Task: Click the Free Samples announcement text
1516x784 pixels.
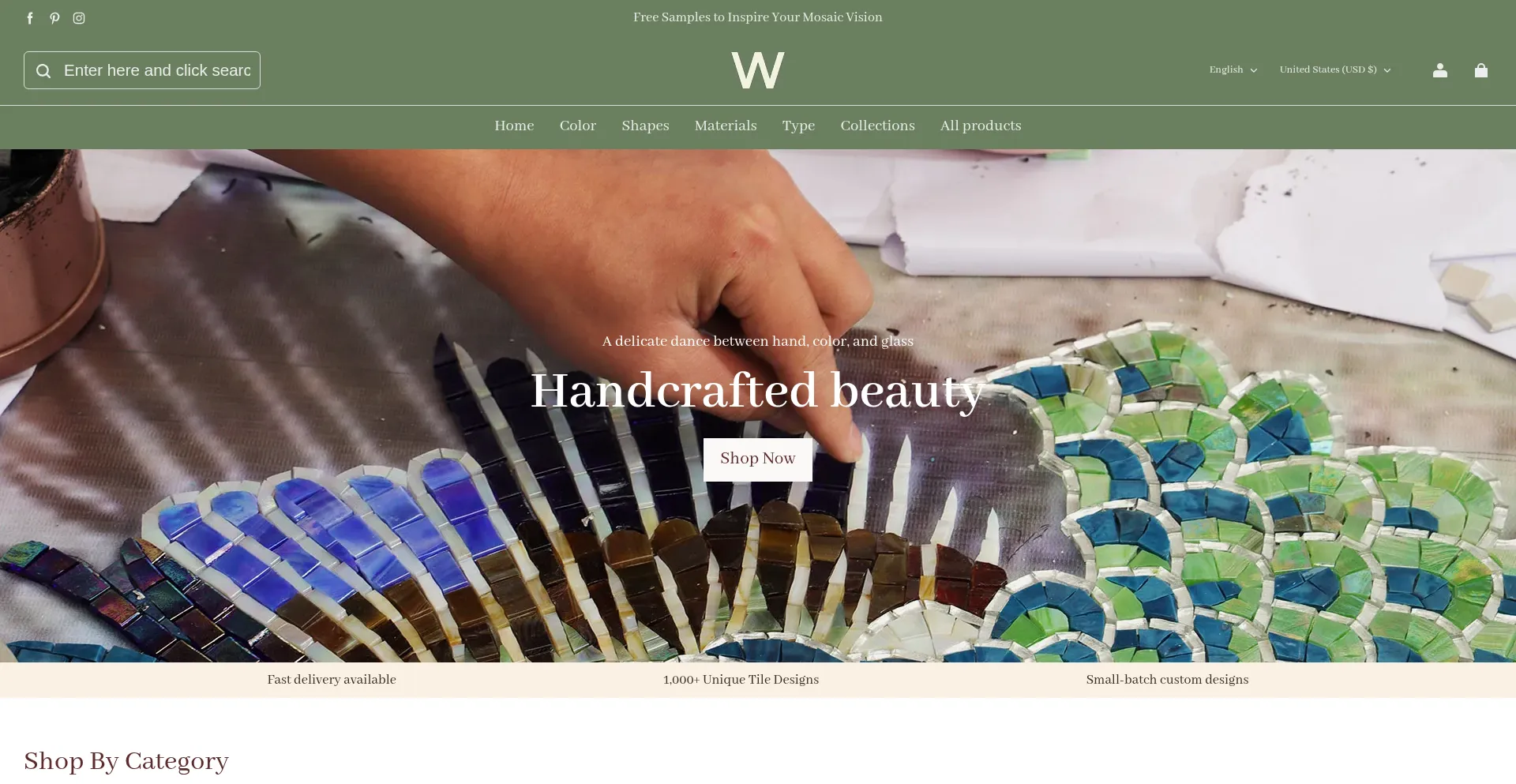Action: (758, 17)
